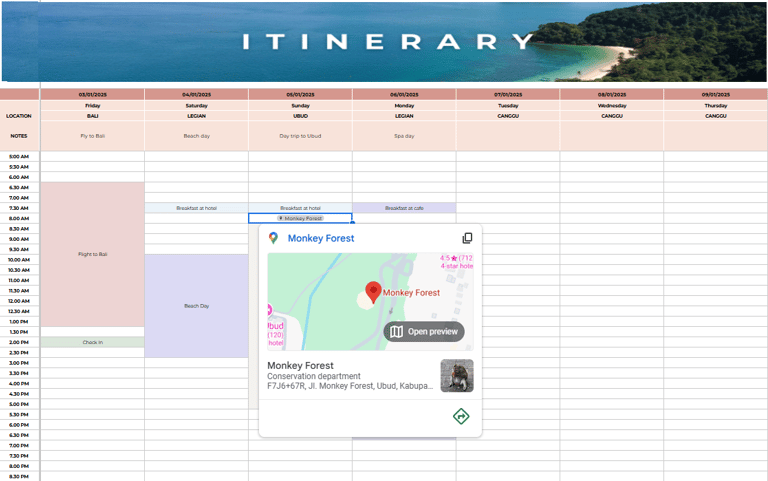Select the UBUD location cell
Image resolution: width=768 pixels, height=481 pixels.
click(300, 116)
